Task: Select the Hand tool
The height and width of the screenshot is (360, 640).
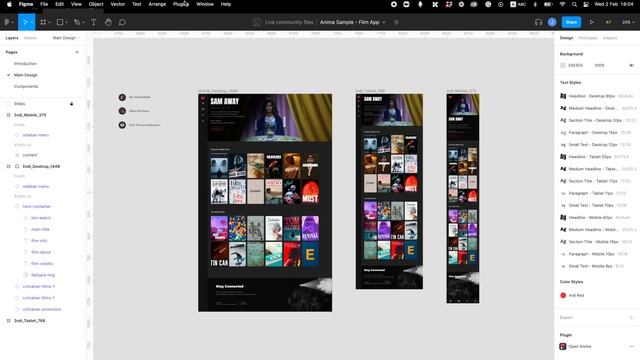Action: pos(108,22)
